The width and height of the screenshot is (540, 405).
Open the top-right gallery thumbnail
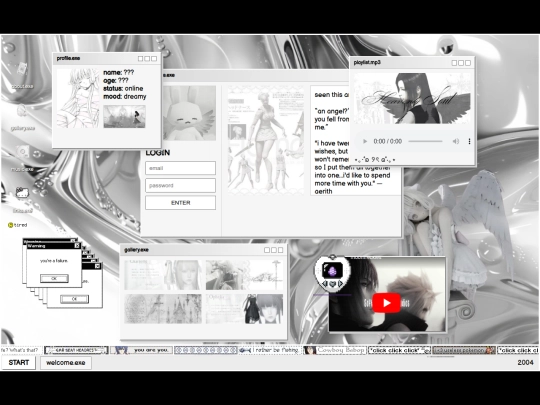coord(245,275)
